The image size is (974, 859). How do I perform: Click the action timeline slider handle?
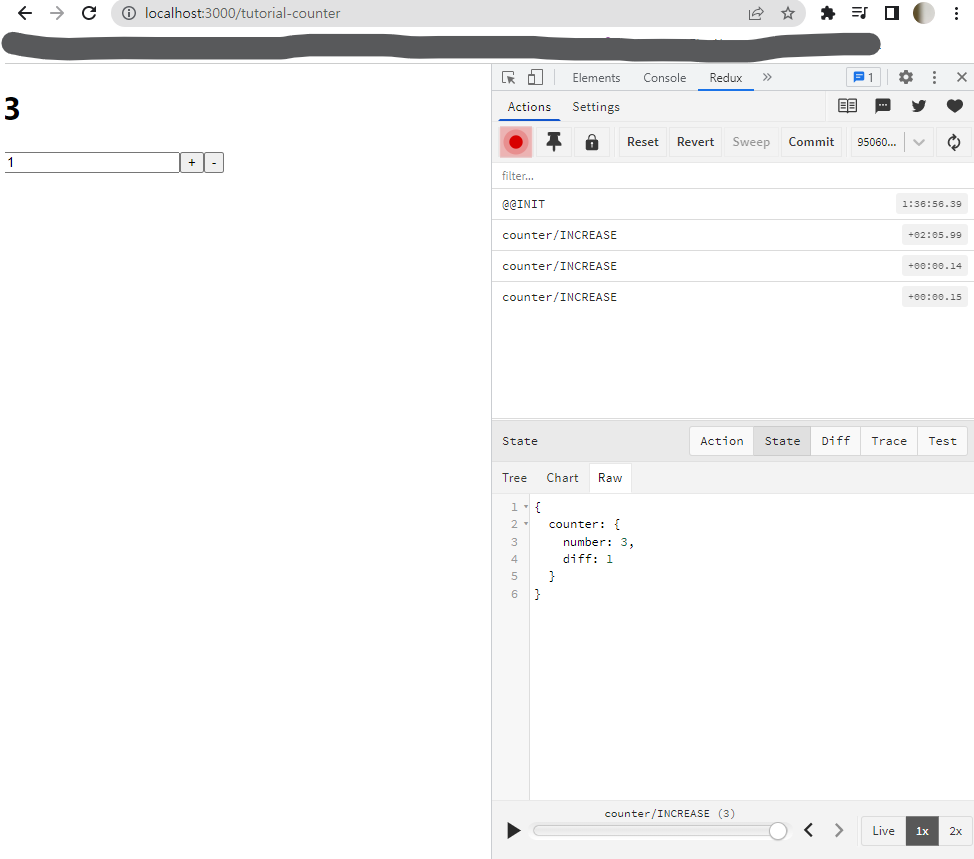[x=778, y=830]
